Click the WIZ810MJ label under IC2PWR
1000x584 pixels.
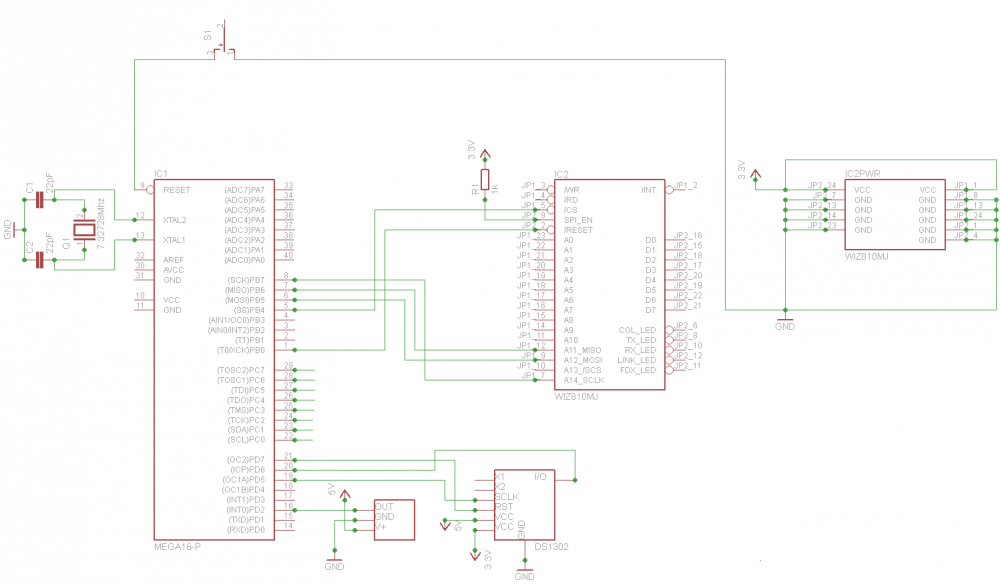point(867,256)
